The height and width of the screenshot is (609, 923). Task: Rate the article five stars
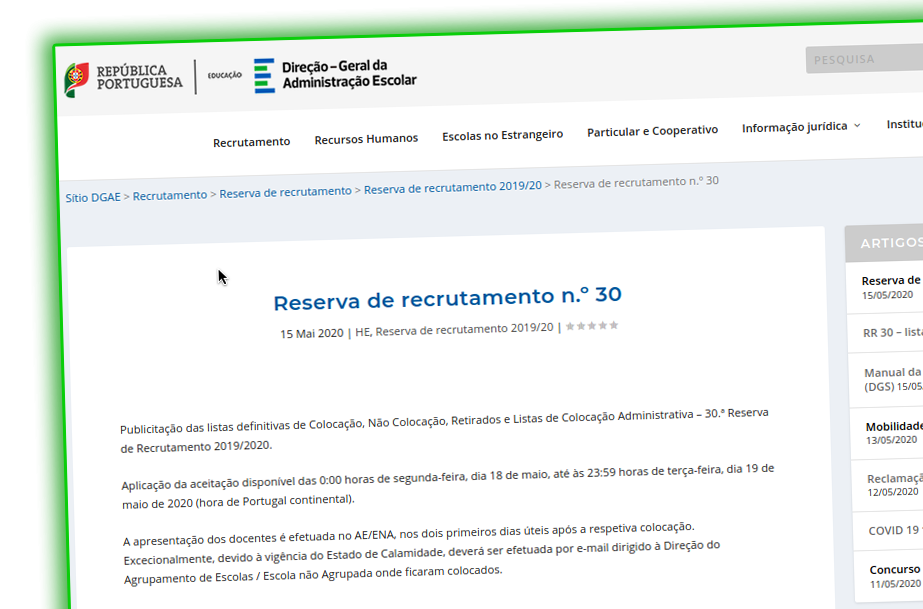pyautogui.click(x=613, y=326)
